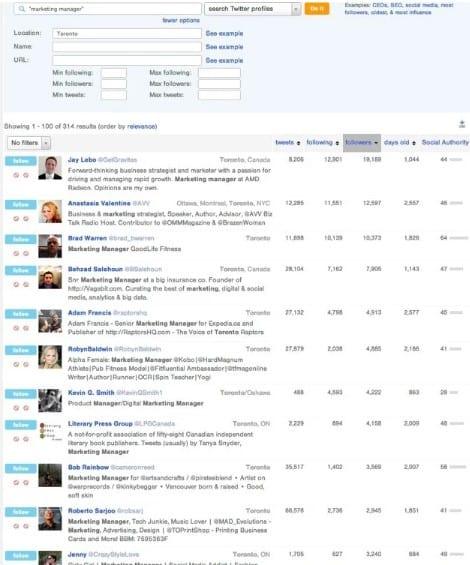The width and height of the screenshot is (470, 565).
Task: Follow Jay Lobo with the follow button
Action: click(x=21, y=161)
